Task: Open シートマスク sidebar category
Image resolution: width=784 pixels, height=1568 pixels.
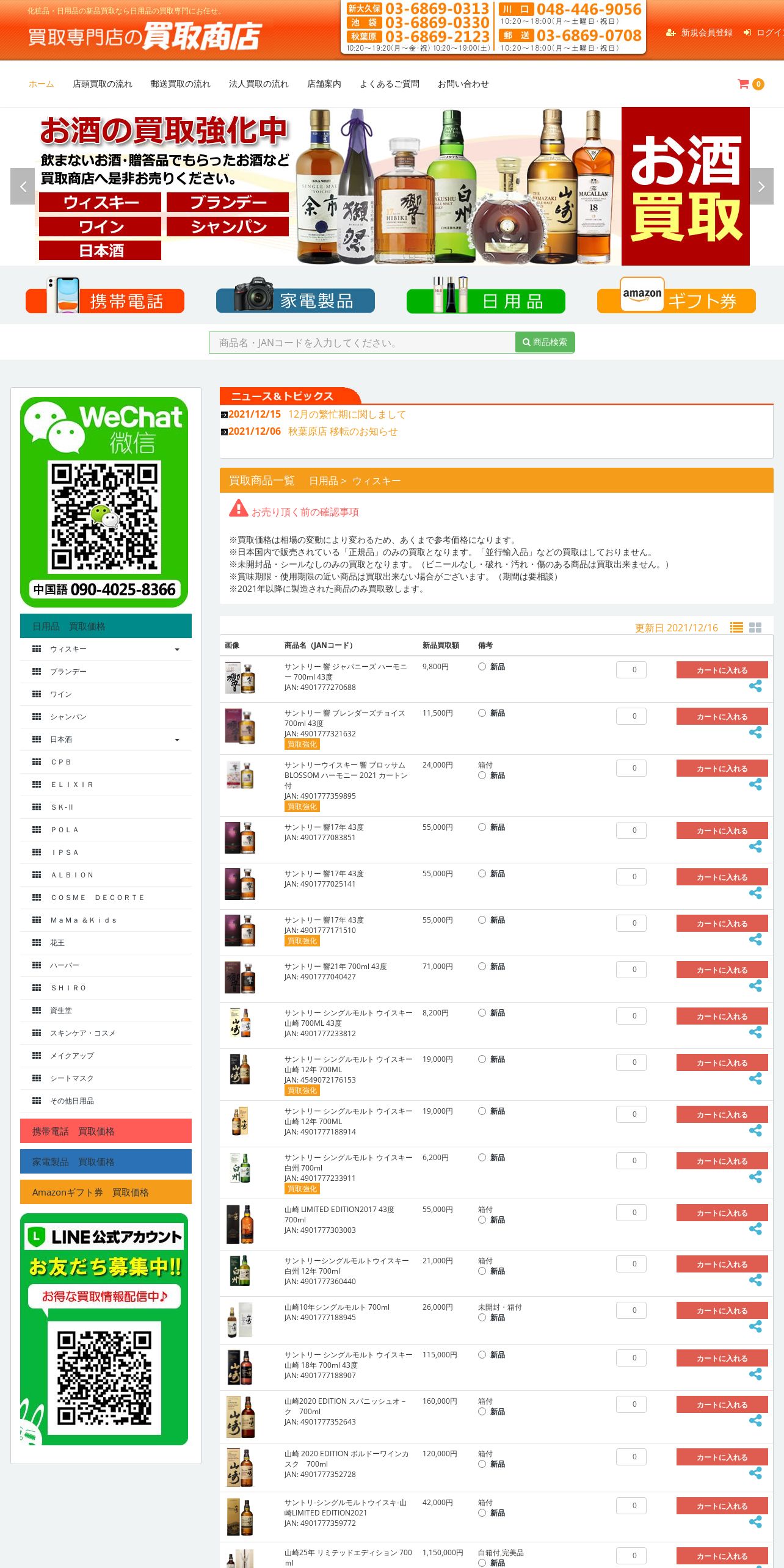Action: (x=106, y=1078)
